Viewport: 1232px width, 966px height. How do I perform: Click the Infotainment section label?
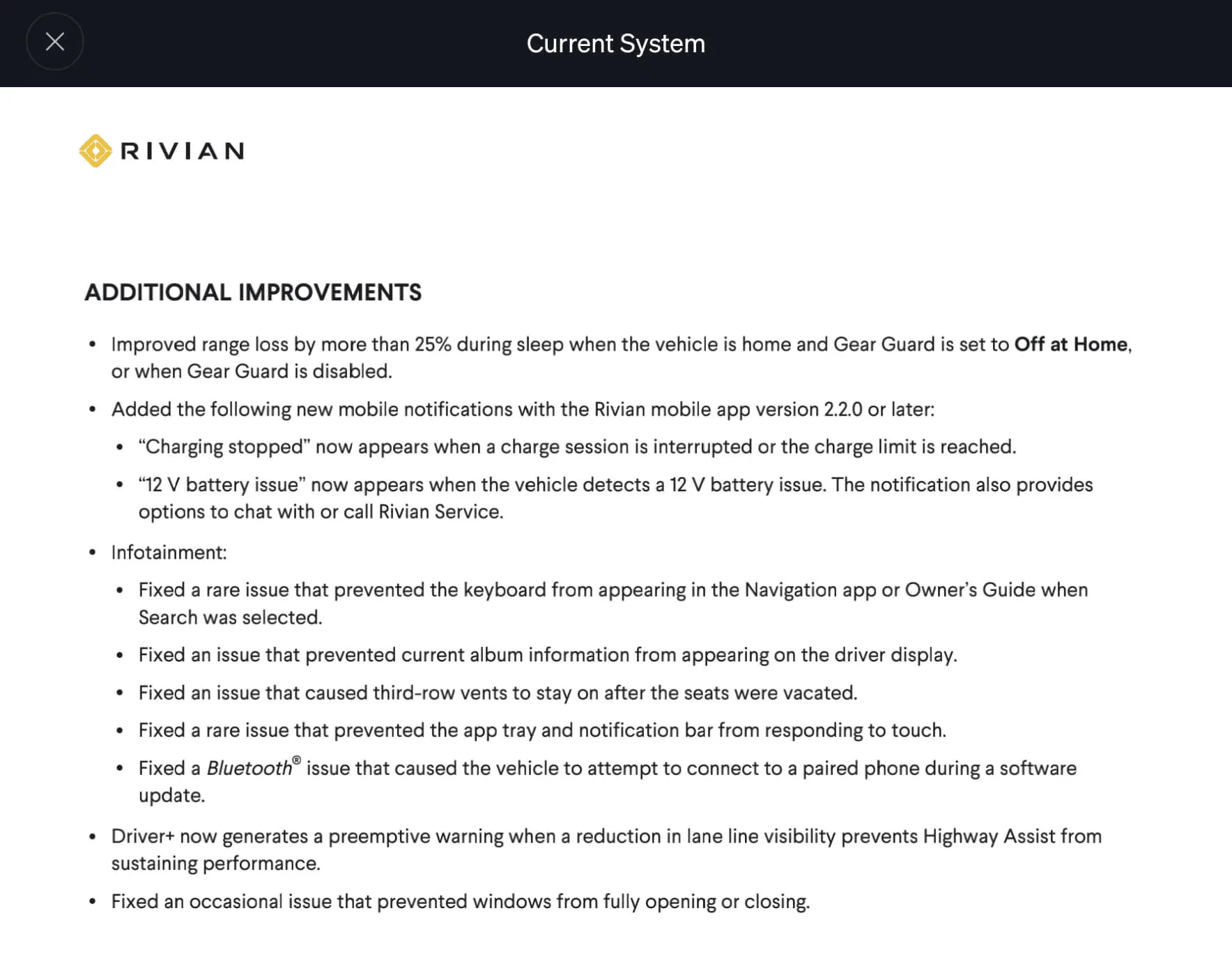click(x=169, y=553)
